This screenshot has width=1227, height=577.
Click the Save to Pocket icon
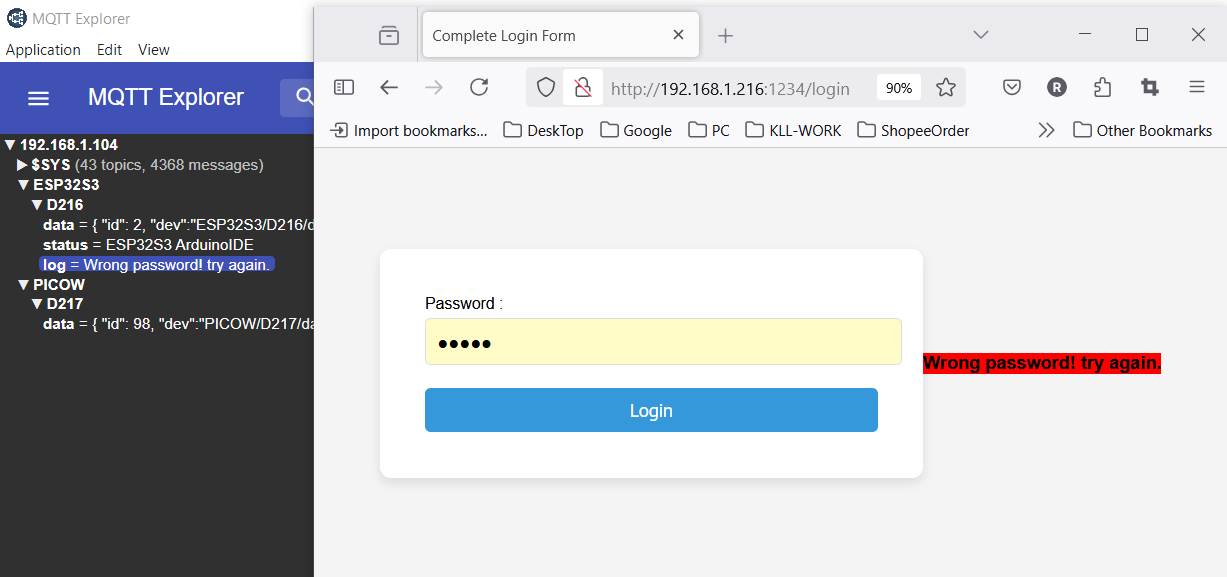coord(1012,88)
